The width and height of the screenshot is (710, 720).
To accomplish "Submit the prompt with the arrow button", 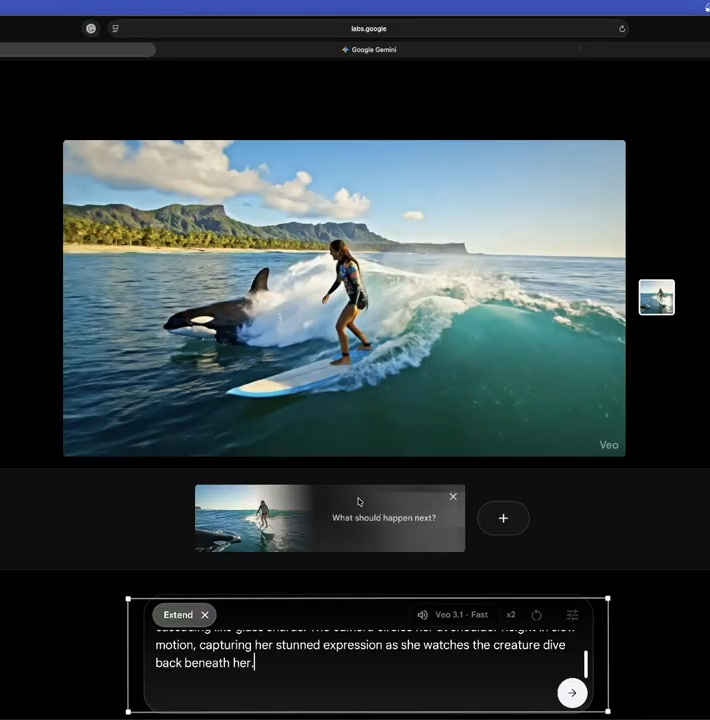I will pos(572,693).
